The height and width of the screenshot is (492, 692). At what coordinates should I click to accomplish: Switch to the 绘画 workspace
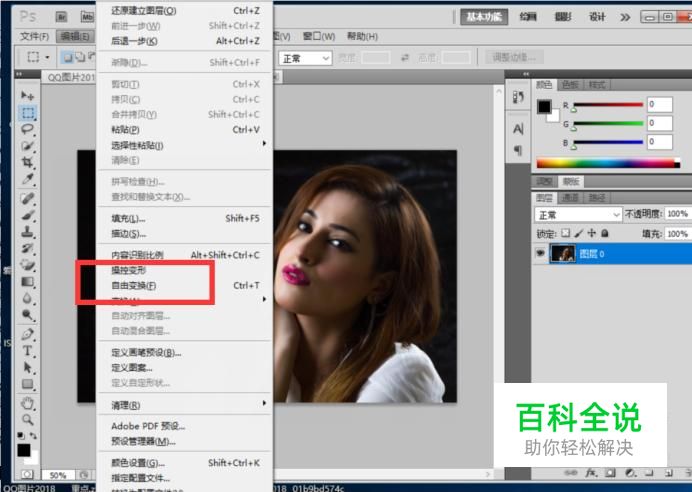(x=528, y=17)
